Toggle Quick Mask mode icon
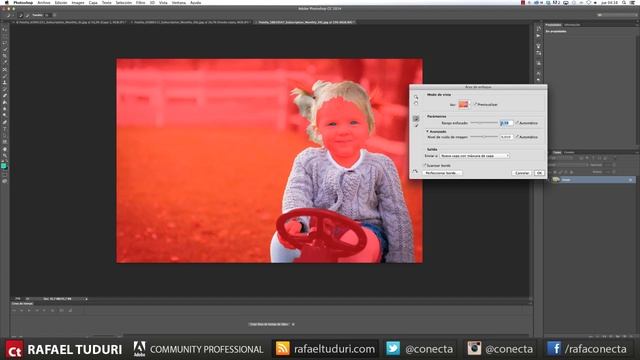The height and width of the screenshot is (360, 640). click(x=4, y=175)
